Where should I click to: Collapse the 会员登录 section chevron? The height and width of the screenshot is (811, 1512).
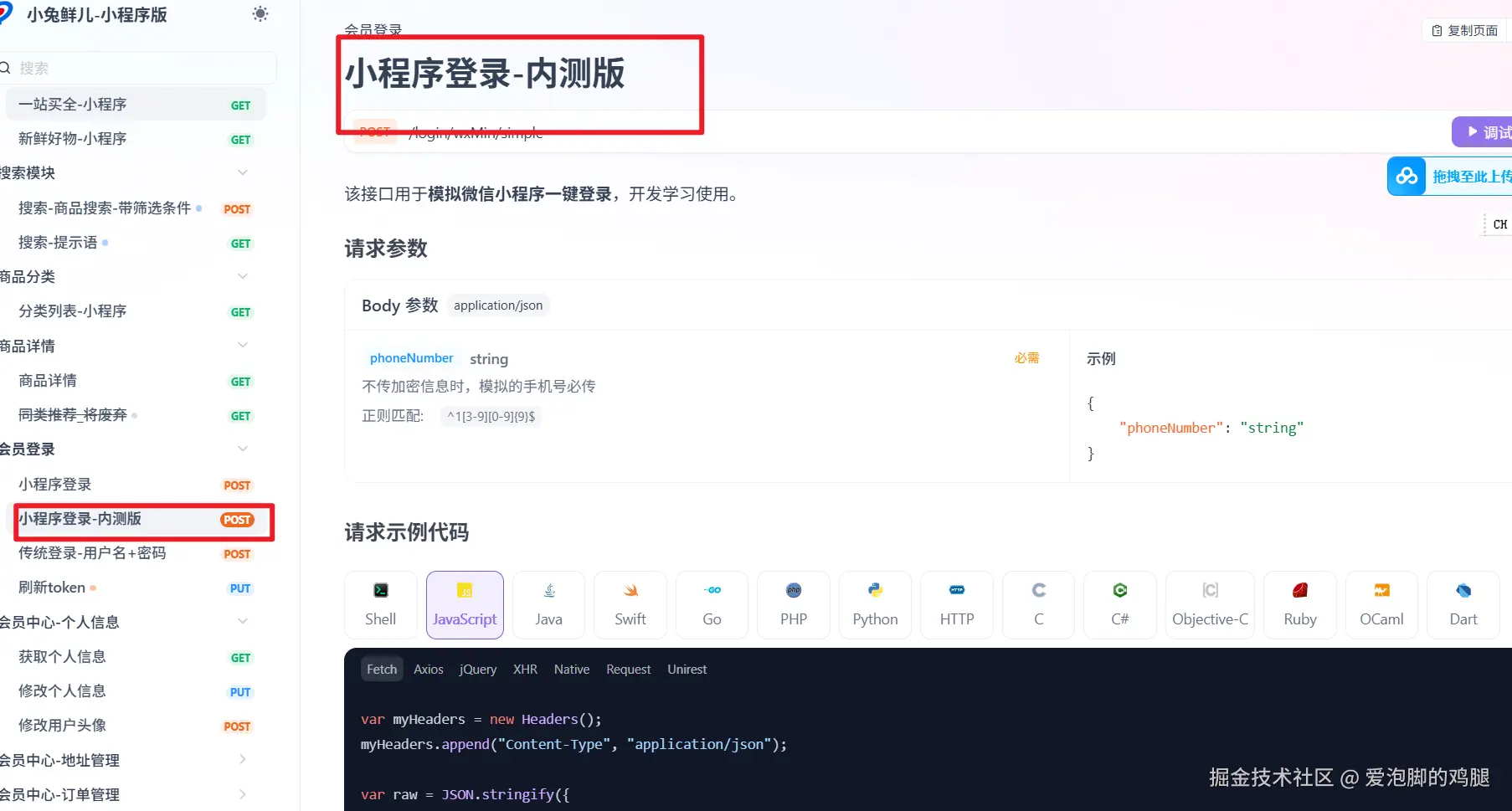243,449
